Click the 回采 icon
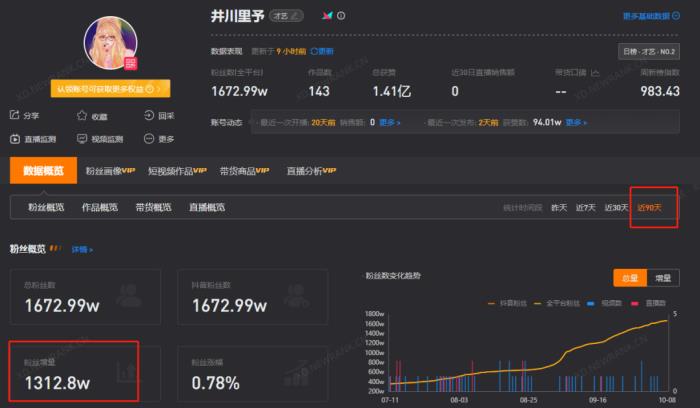This screenshot has width=700, height=408. [149, 117]
